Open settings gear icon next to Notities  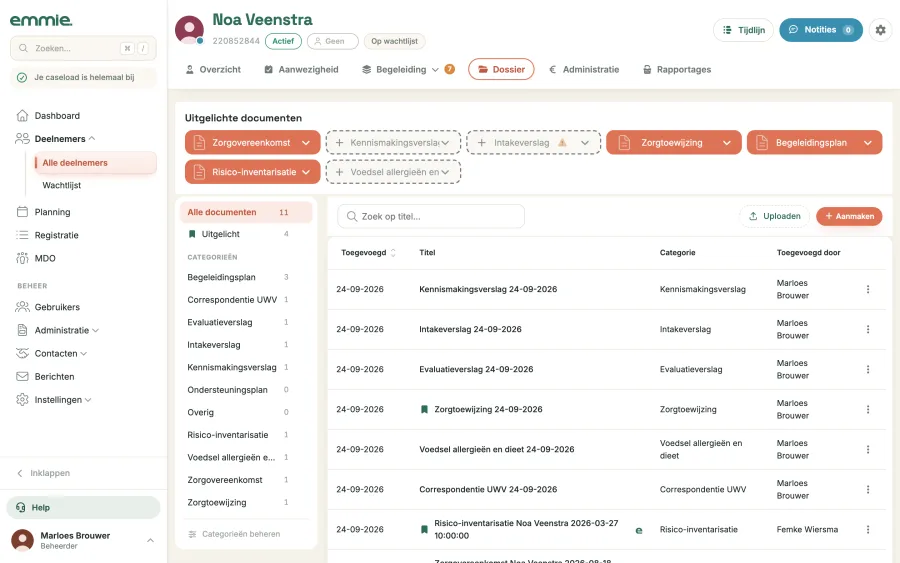[x=880, y=30]
